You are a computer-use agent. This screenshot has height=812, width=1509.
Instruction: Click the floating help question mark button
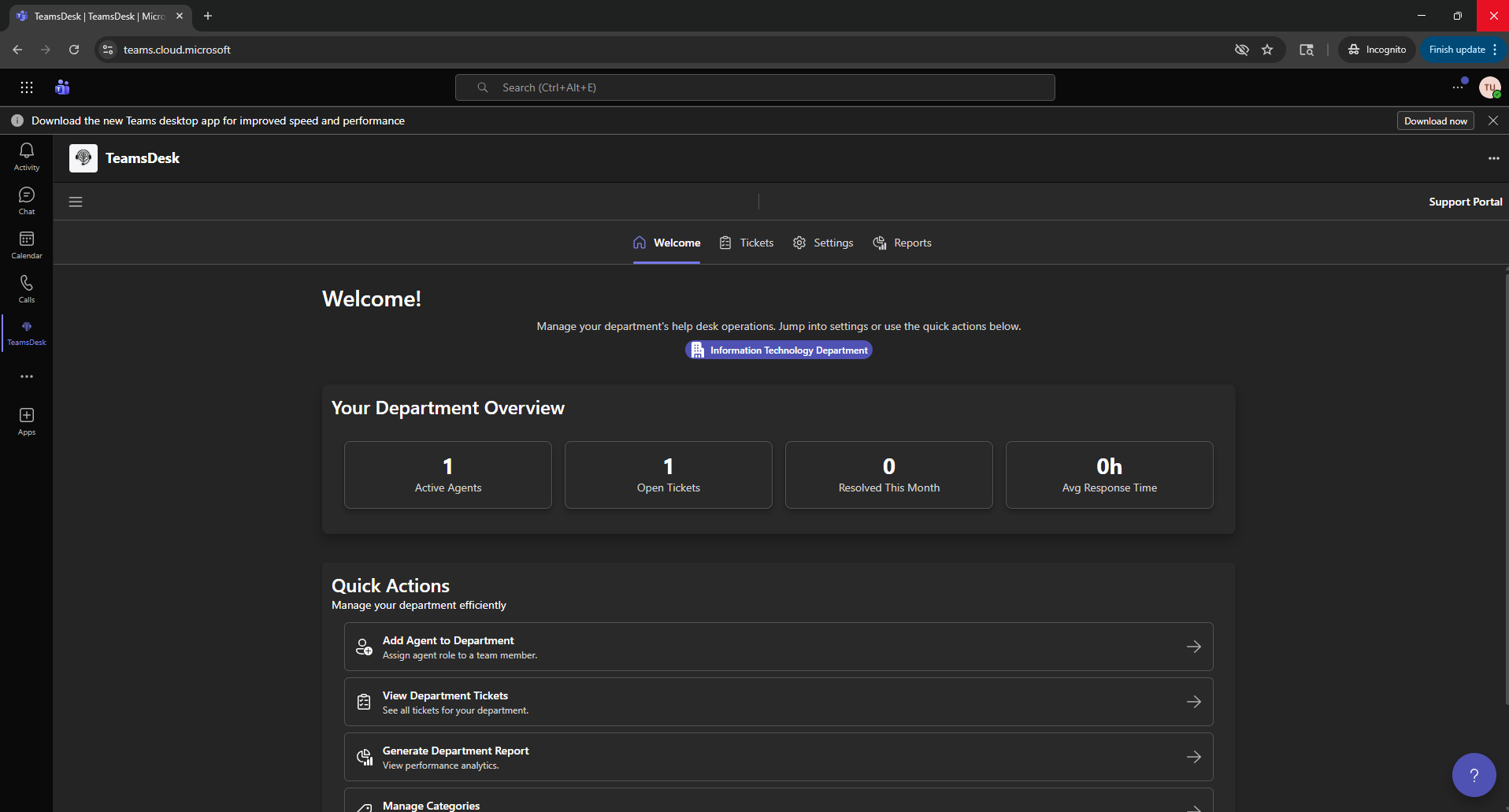point(1474,774)
